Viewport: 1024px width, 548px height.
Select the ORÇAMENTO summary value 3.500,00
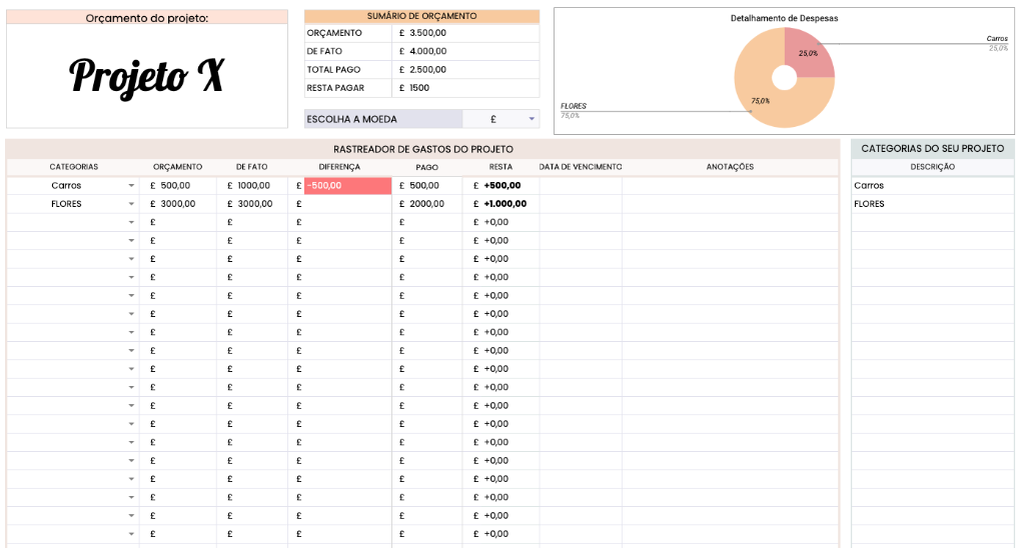427,33
